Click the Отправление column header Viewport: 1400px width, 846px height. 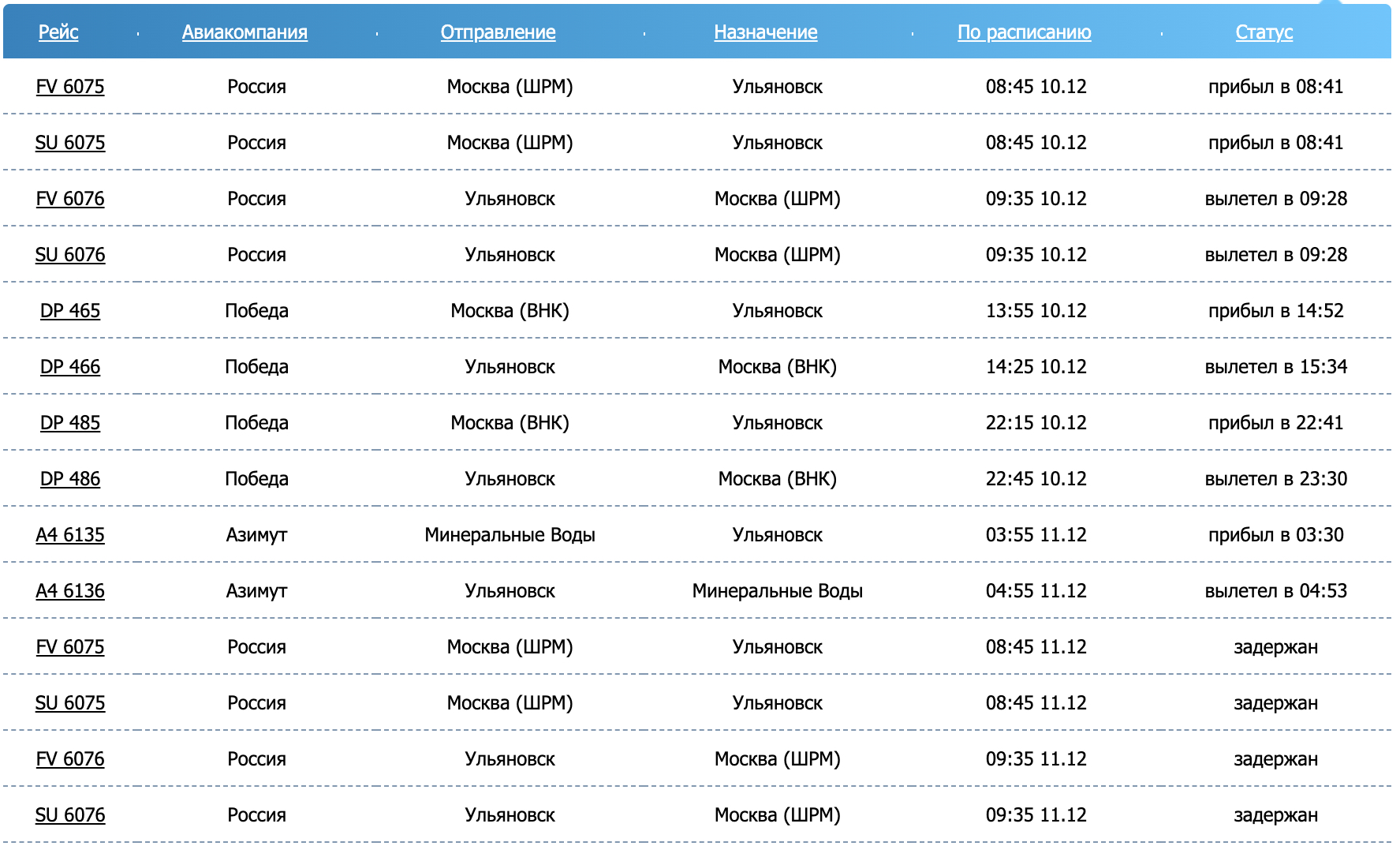[x=498, y=32]
